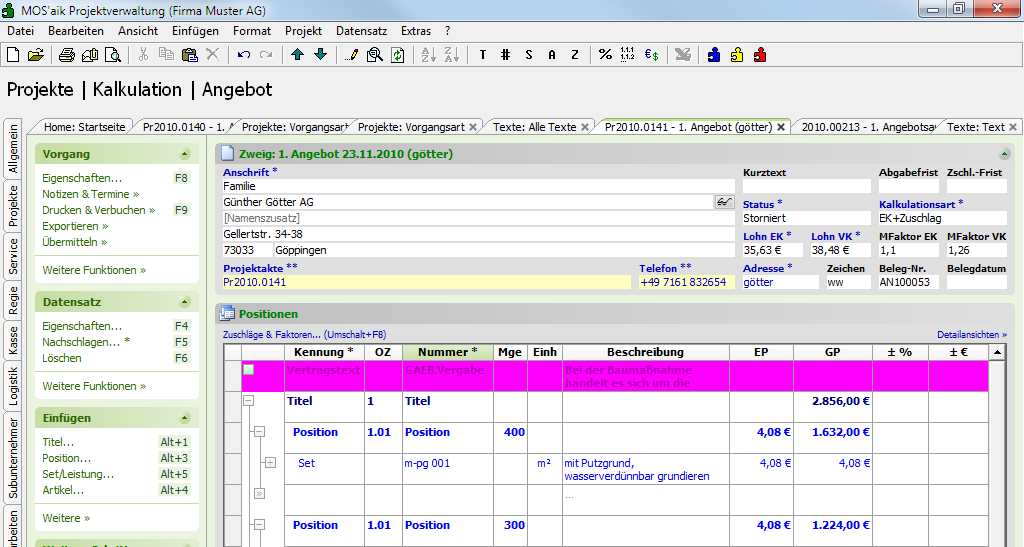This screenshot has height=547, width=1024.
Task: Switch to the Home: Startseite tab
Action: (x=84, y=127)
